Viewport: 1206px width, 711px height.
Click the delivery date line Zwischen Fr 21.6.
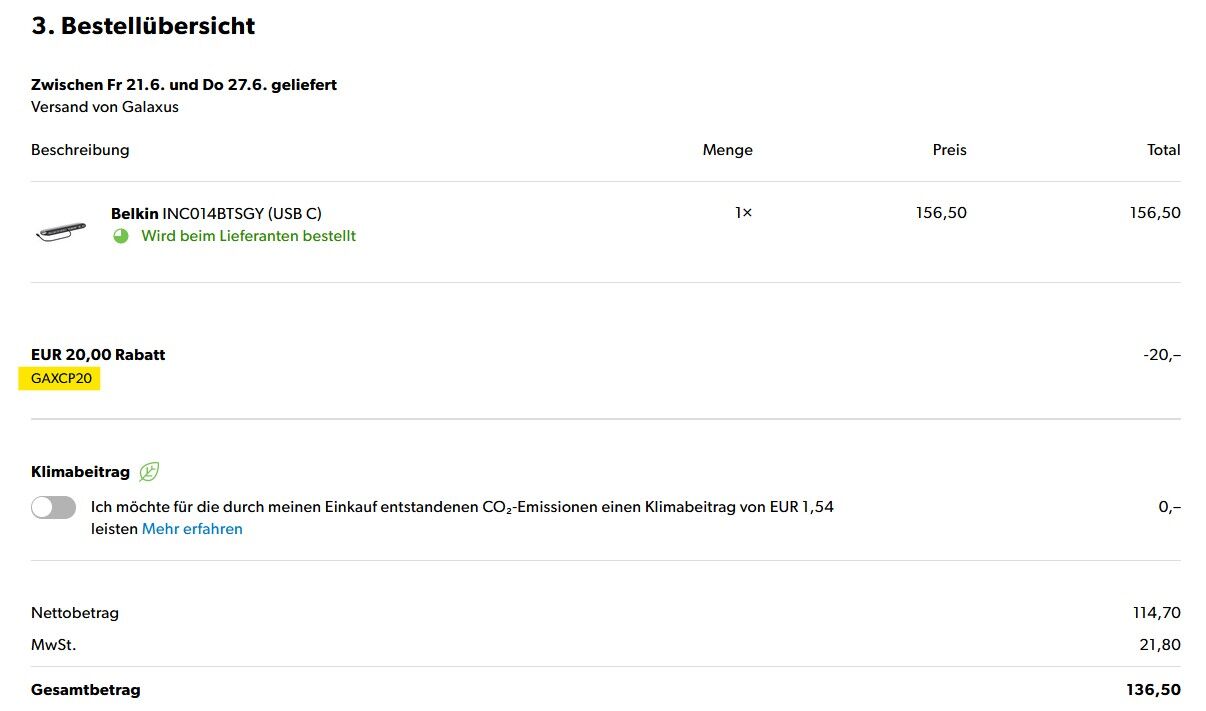pos(184,85)
